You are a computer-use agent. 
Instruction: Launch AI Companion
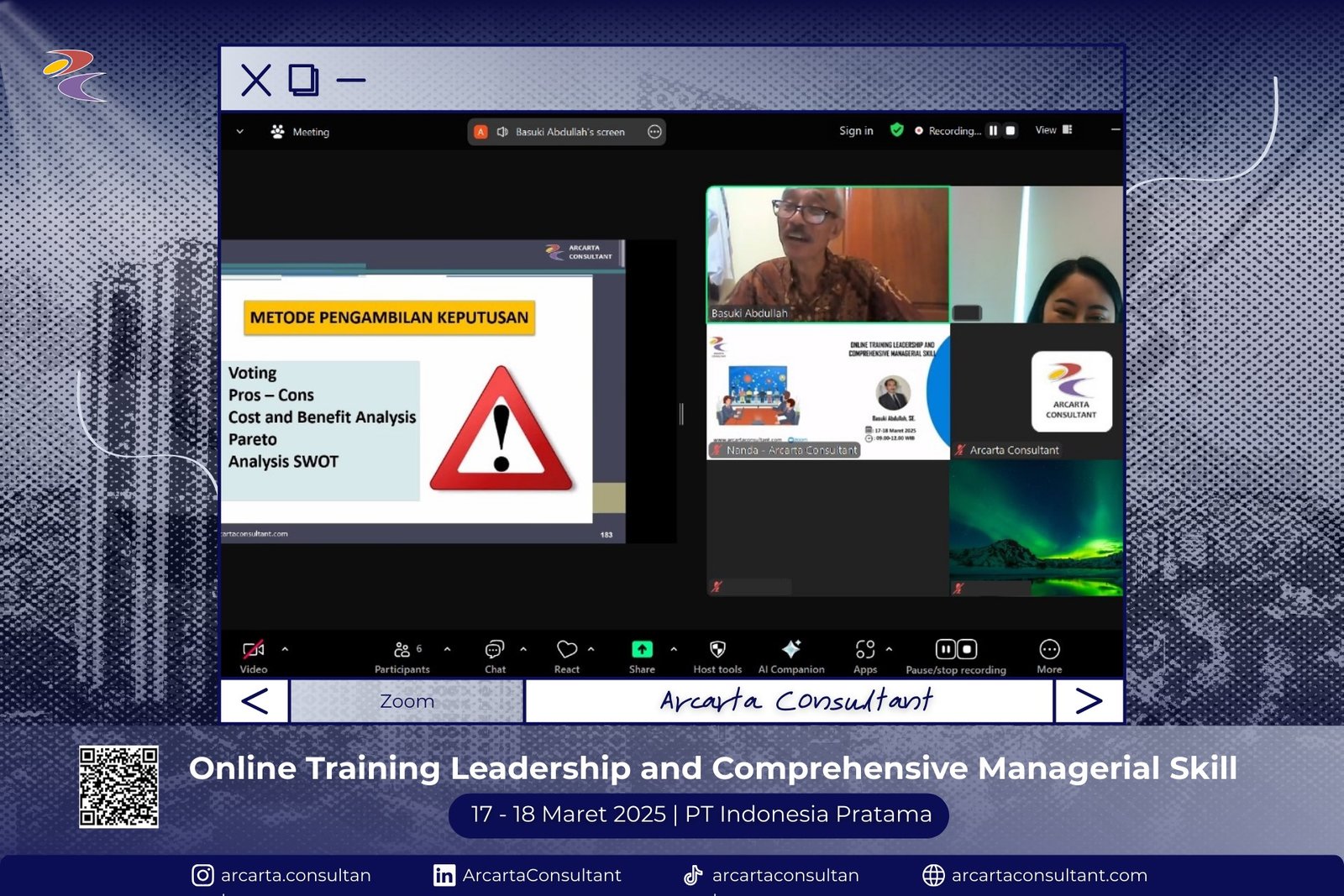pyautogui.click(x=791, y=656)
